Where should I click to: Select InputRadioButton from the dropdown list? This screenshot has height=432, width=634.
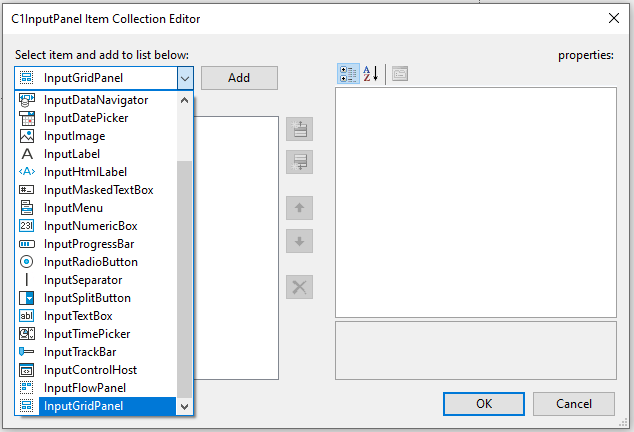tap(91, 262)
